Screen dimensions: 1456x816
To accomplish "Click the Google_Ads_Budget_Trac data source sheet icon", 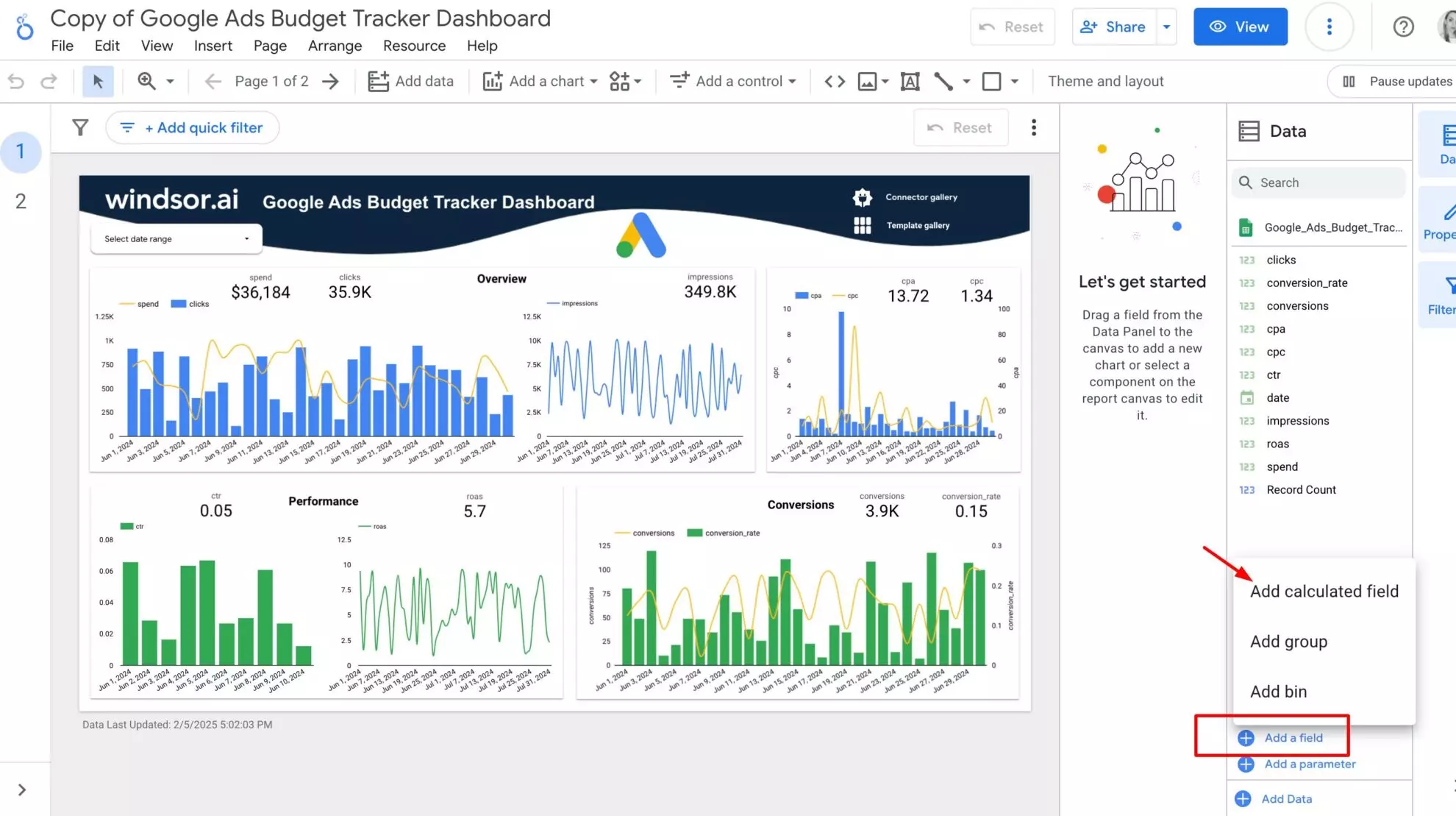I will [1246, 228].
